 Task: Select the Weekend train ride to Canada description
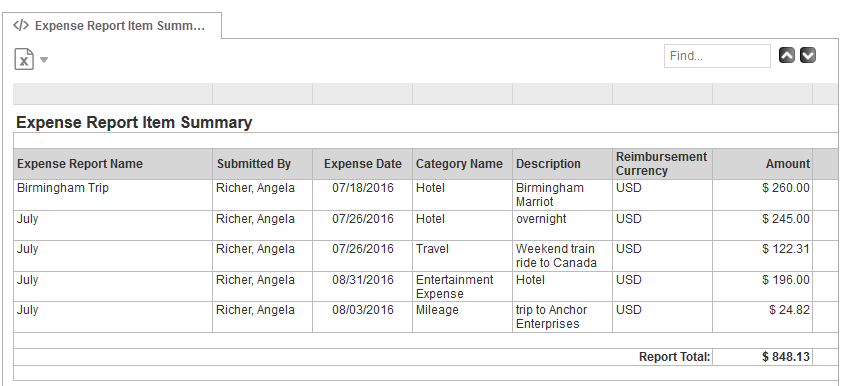[x=556, y=256]
